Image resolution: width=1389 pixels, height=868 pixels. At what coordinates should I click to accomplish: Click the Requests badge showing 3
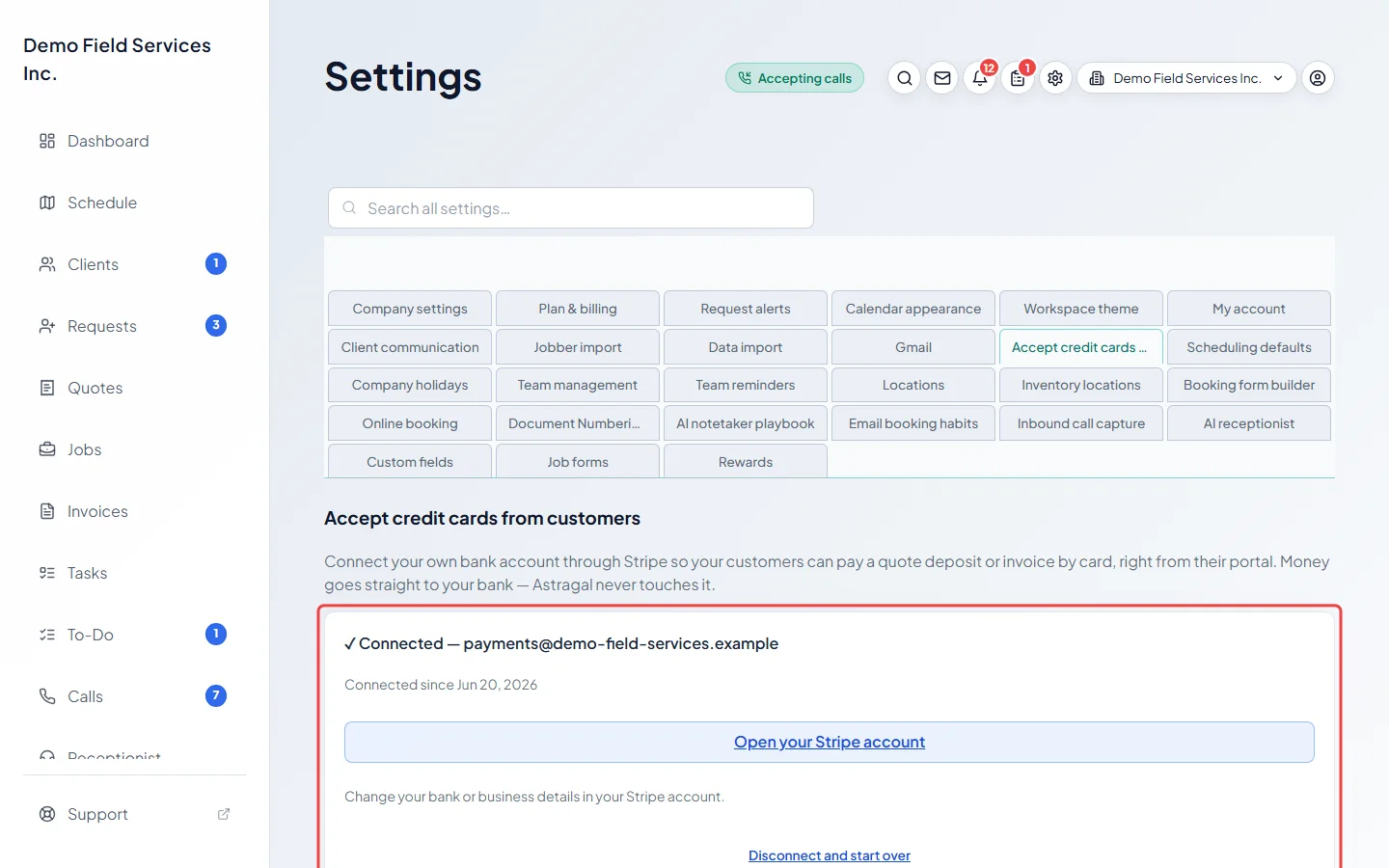pyautogui.click(x=216, y=325)
